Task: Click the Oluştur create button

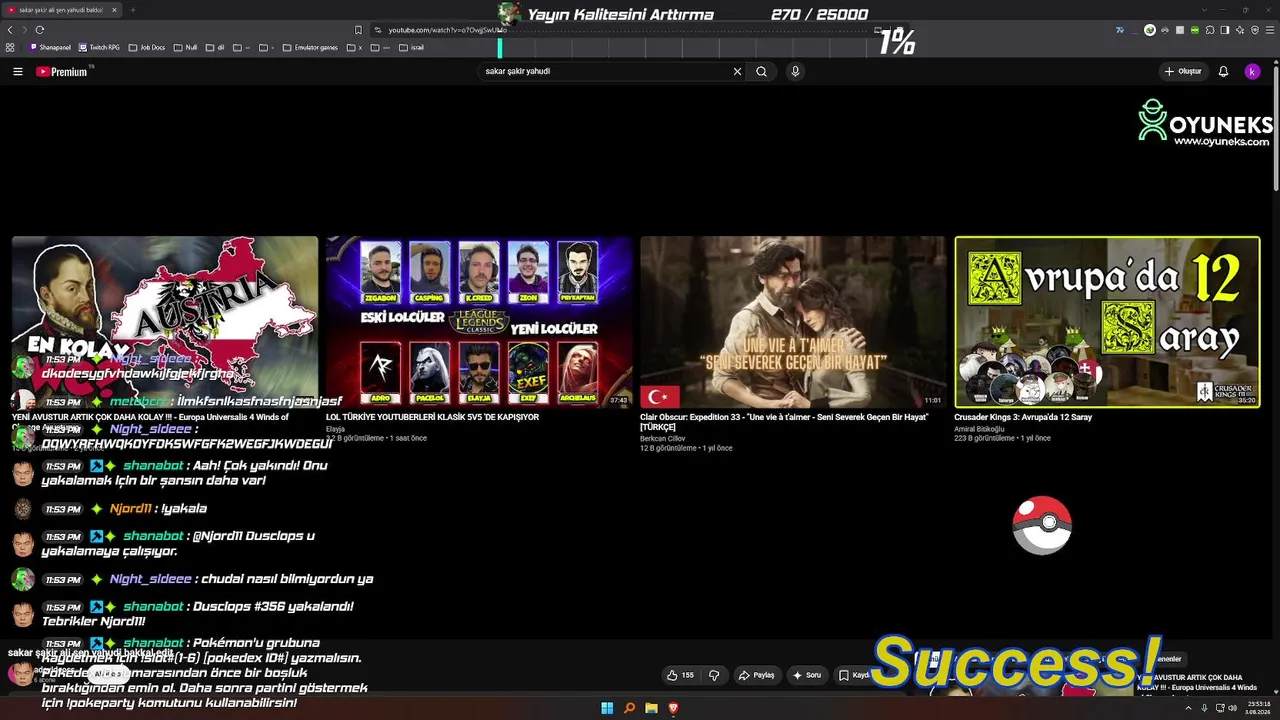Action: coord(1183,72)
